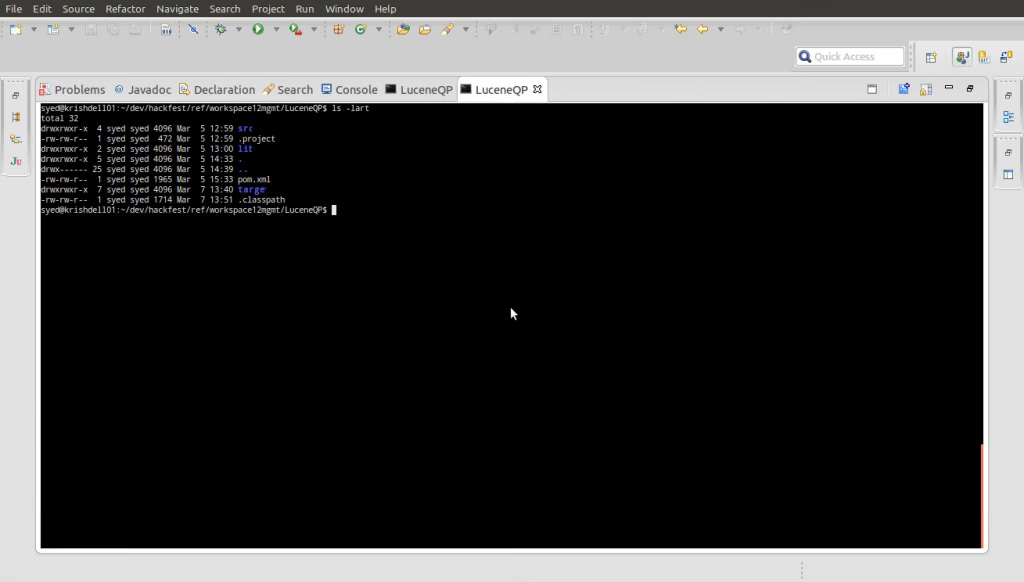Start debugging with the green bug icon
1024x582 pixels.
(221, 29)
